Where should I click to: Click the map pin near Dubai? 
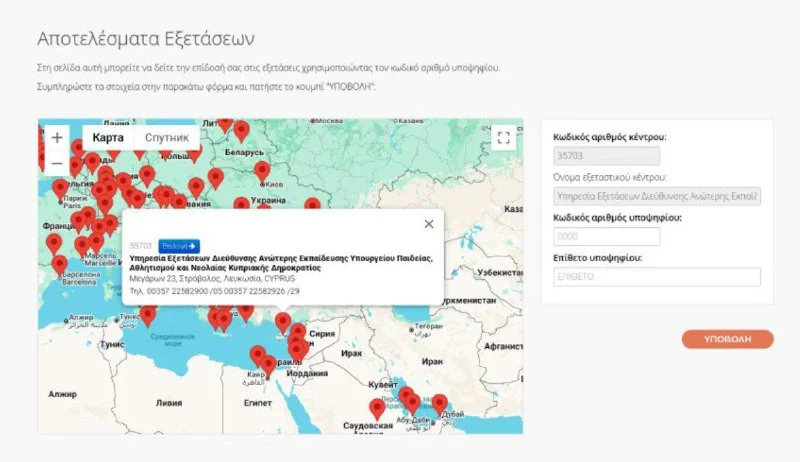439,403
